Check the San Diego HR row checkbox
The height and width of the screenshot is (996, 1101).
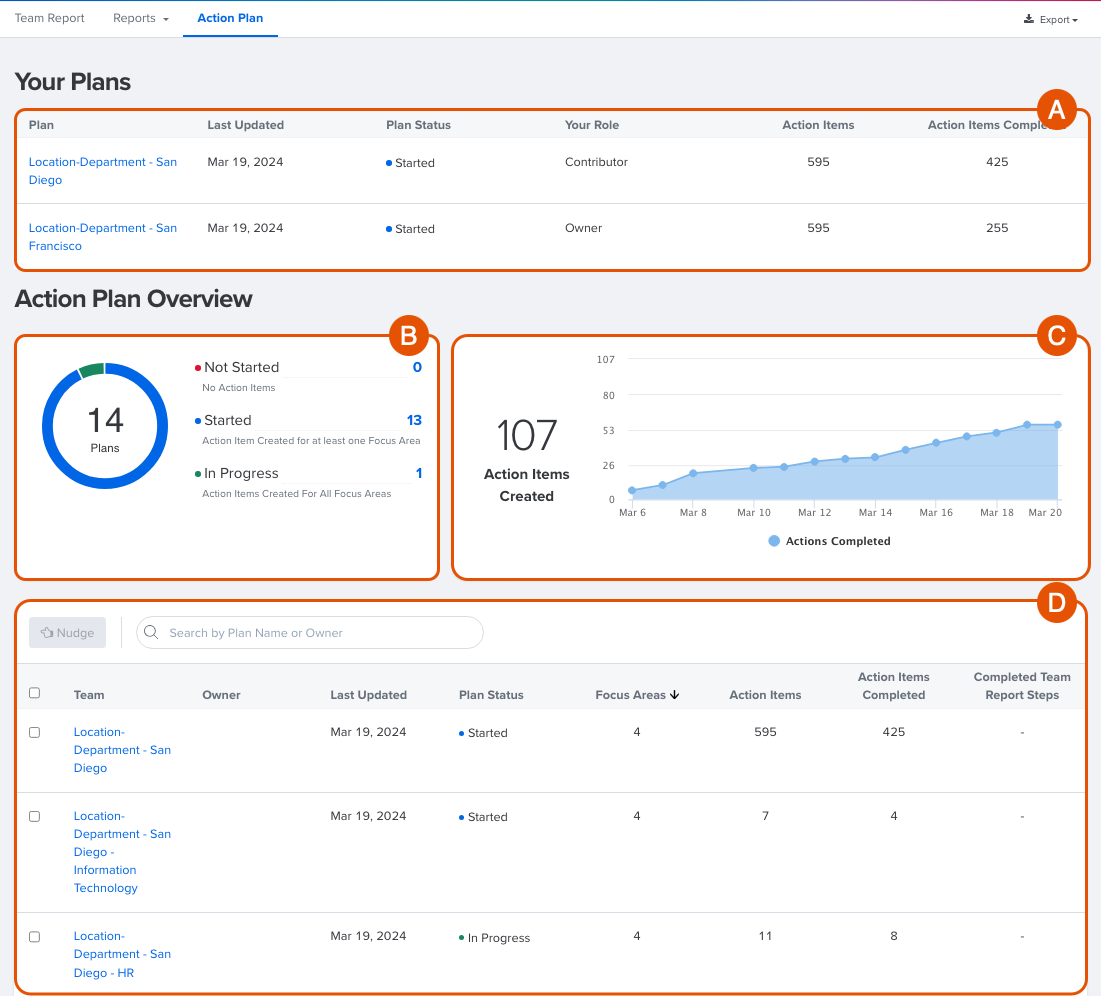point(35,937)
